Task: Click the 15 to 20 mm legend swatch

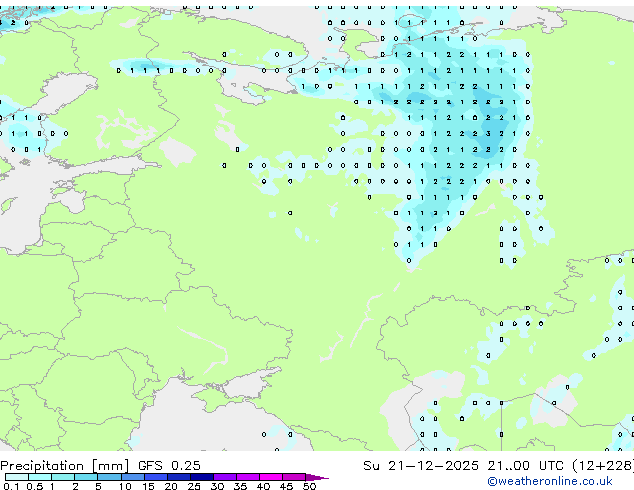Action: click(156, 477)
